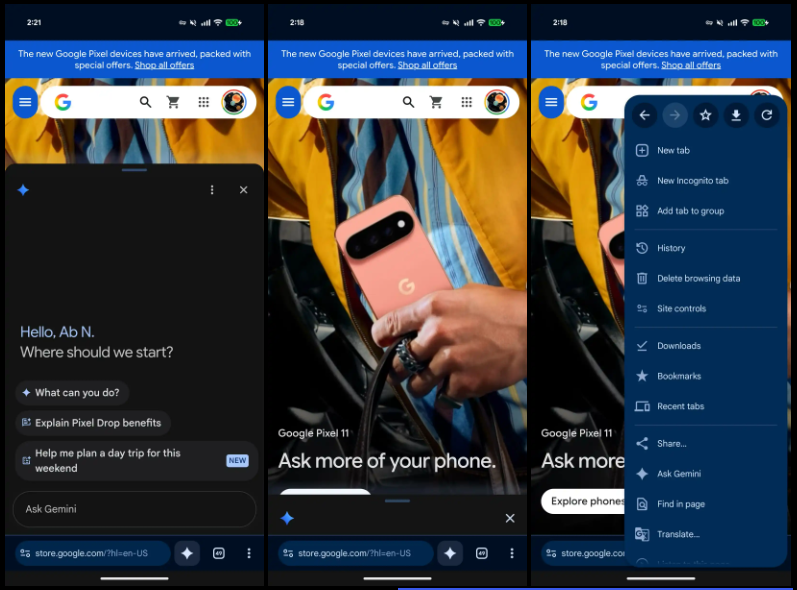The image size is (797, 590).
Task: Tap URL bar in middle phone screen
Action: pos(355,553)
